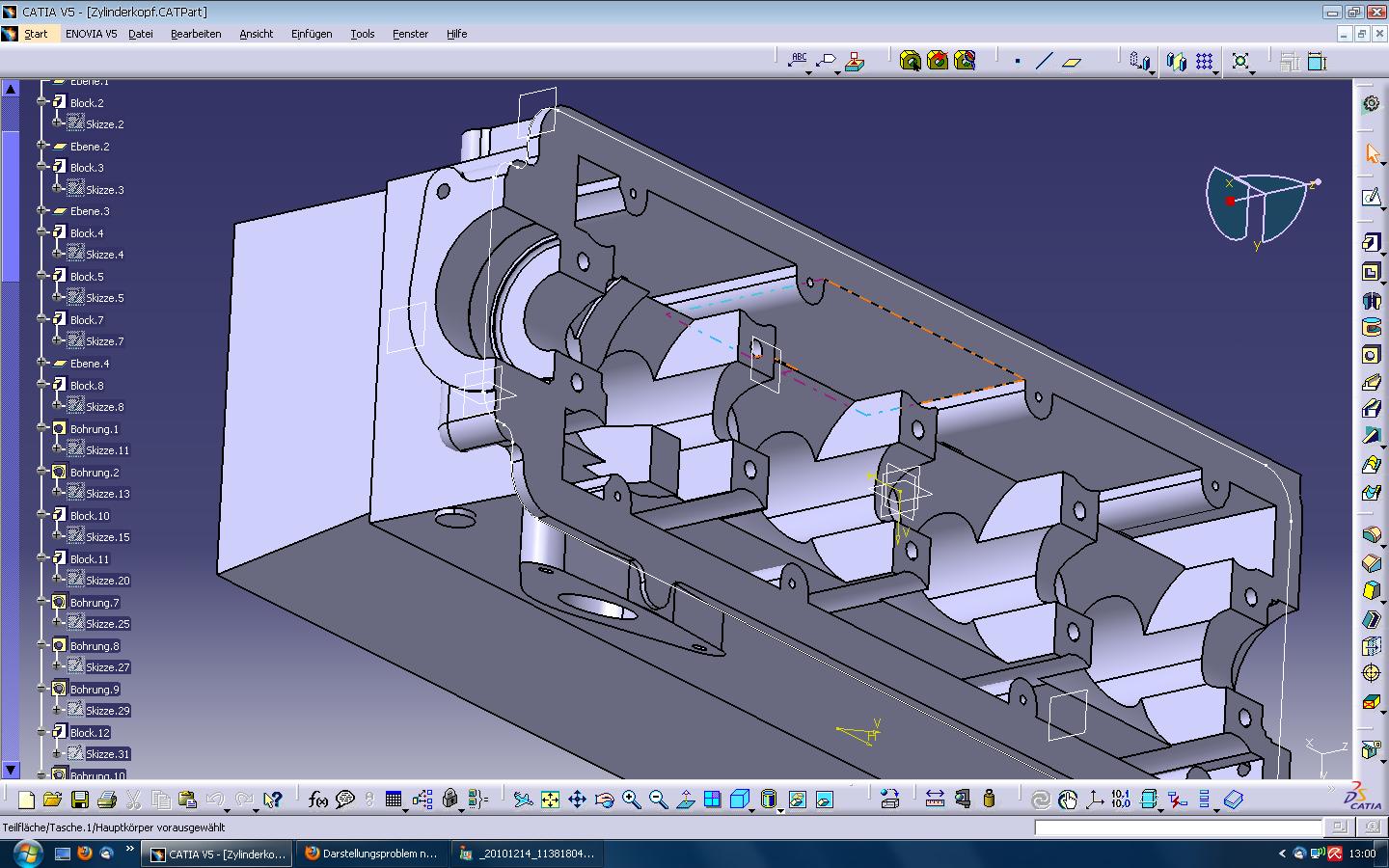
Task: Select the Groove (Nut) tool
Action: click(x=1371, y=328)
